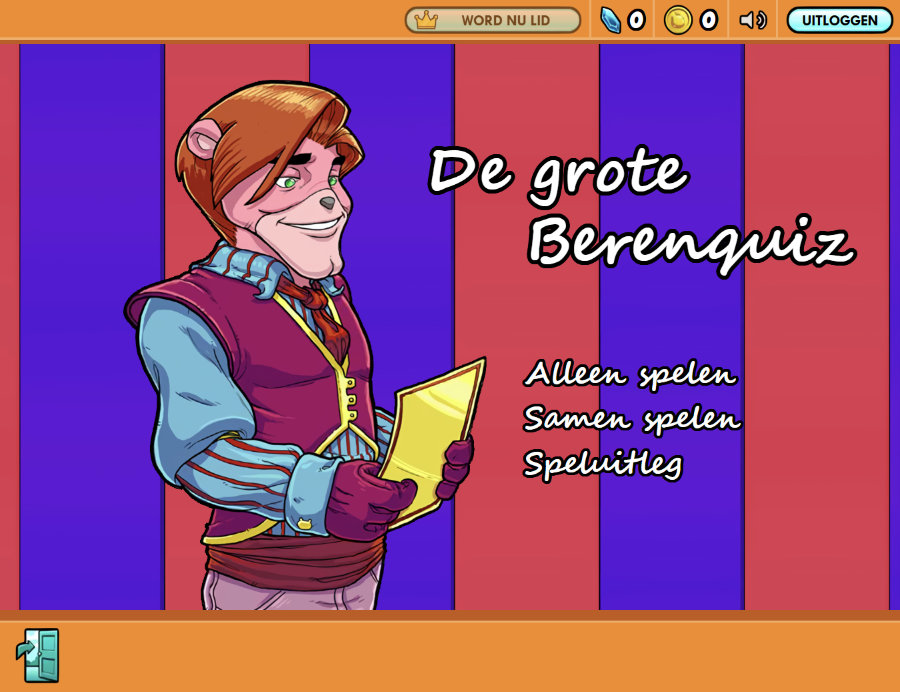Click the blue gem icon

pos(610,20)
